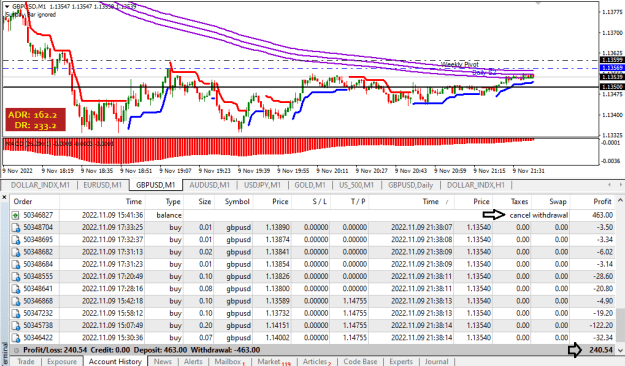Select the 463.00 balance profit cell
Screen dimensions: 625x366
tap(602, 215)
